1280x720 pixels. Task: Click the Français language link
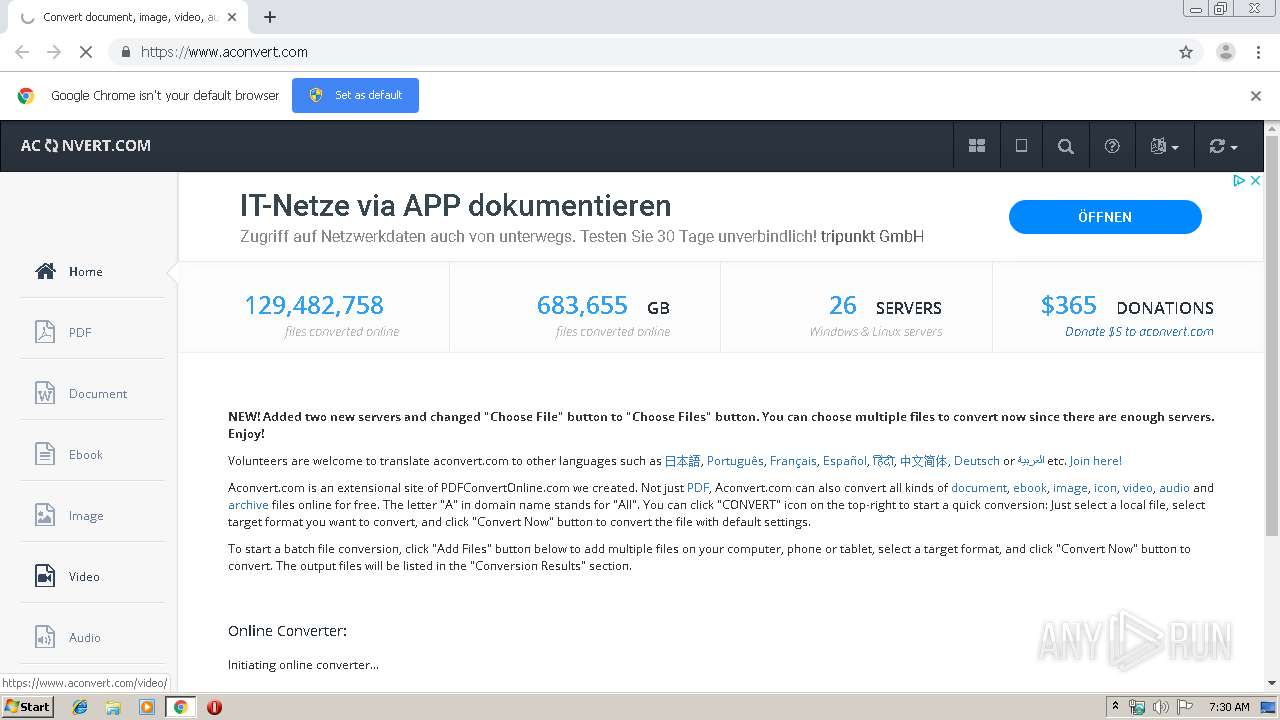[x=793, y=461]
